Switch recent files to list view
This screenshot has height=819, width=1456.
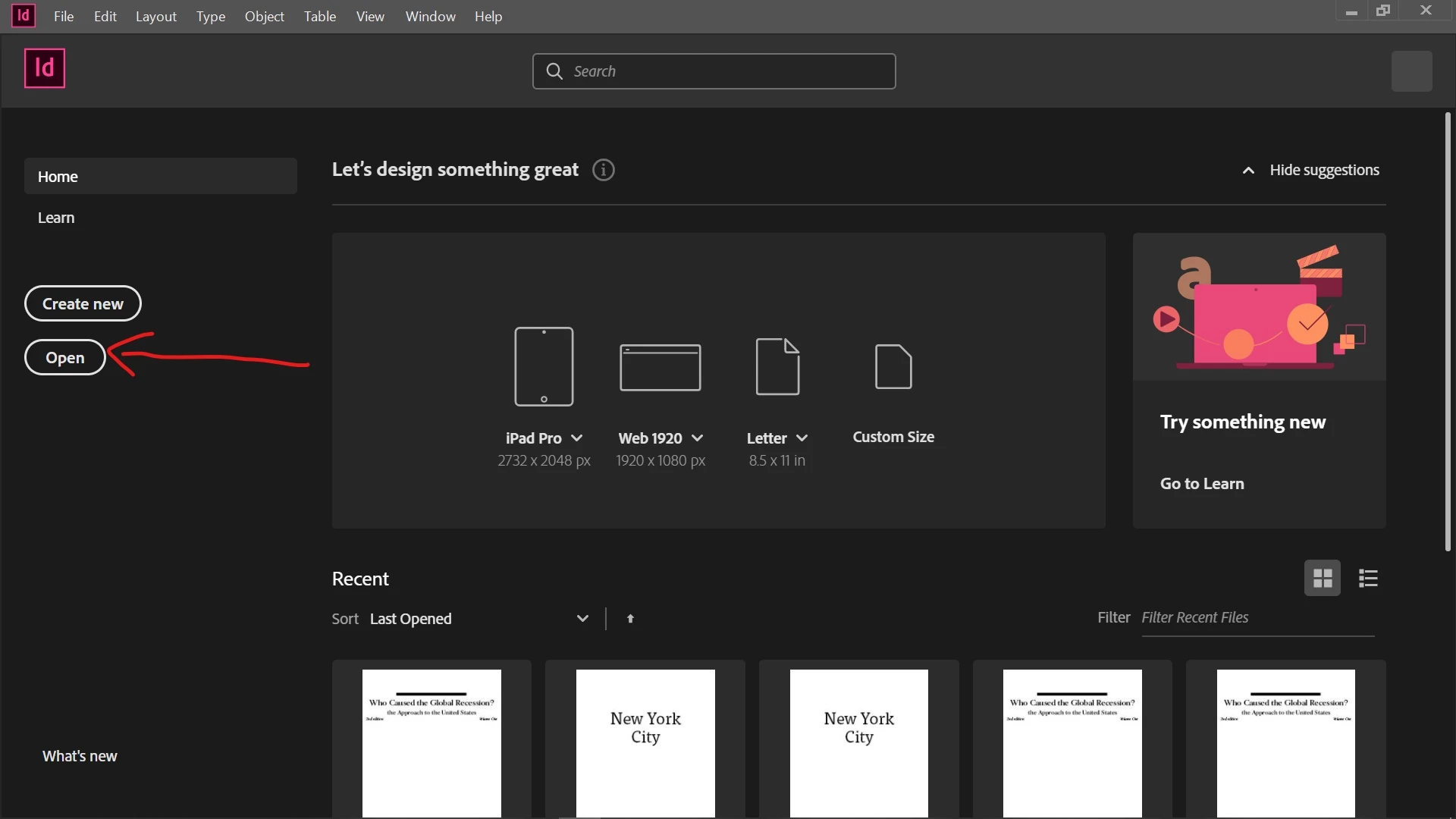point(1368,579)
